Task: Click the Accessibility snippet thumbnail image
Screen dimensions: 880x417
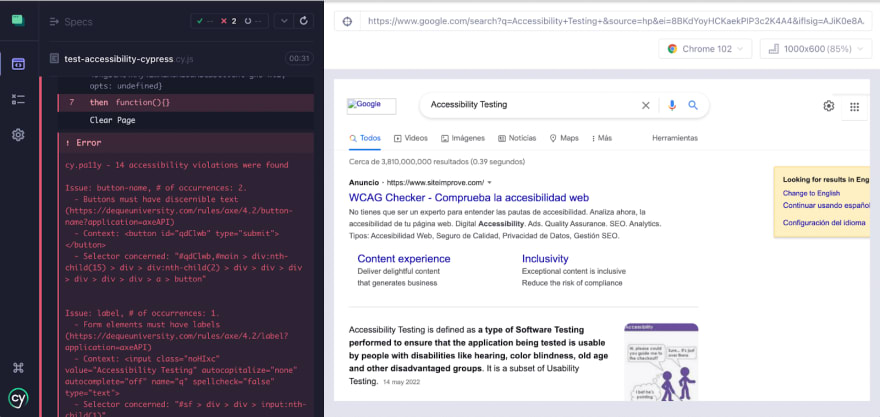Action: (661, 362)
